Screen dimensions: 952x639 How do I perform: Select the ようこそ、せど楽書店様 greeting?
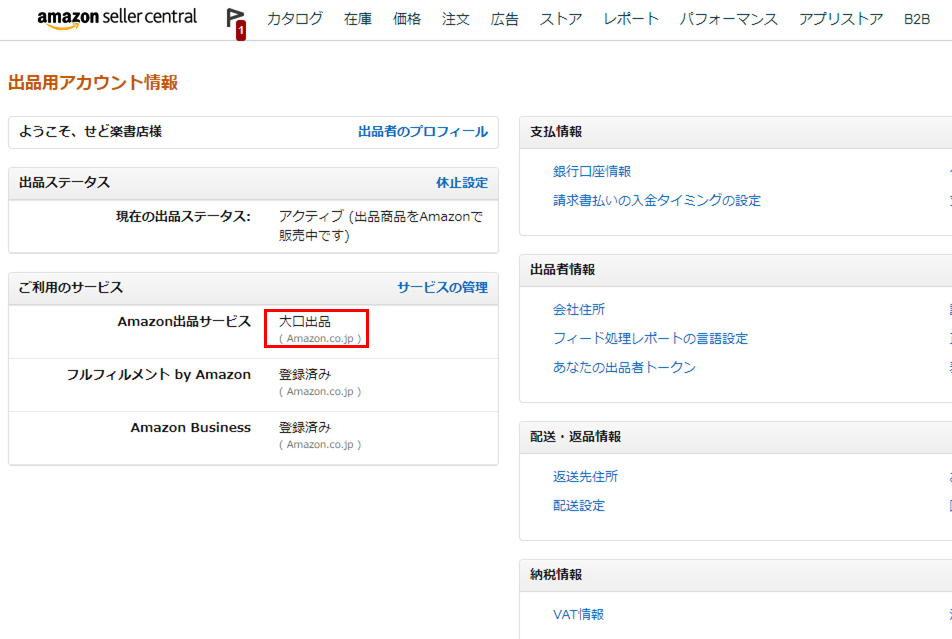click(x=90, y=131)
